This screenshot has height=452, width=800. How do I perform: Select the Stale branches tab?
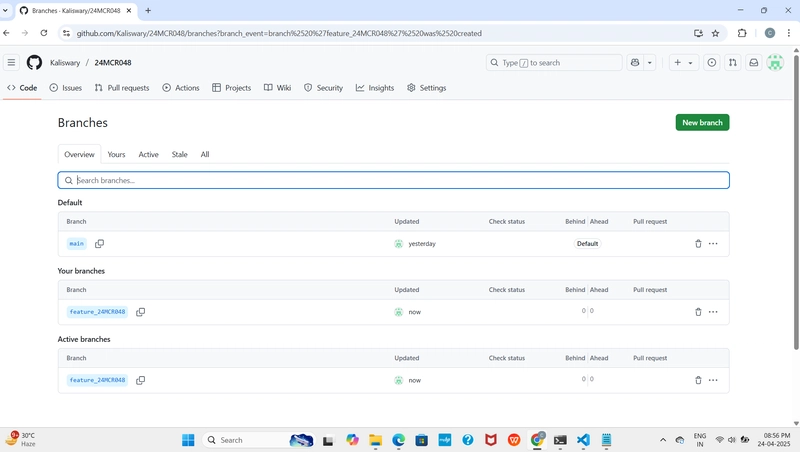180,155
